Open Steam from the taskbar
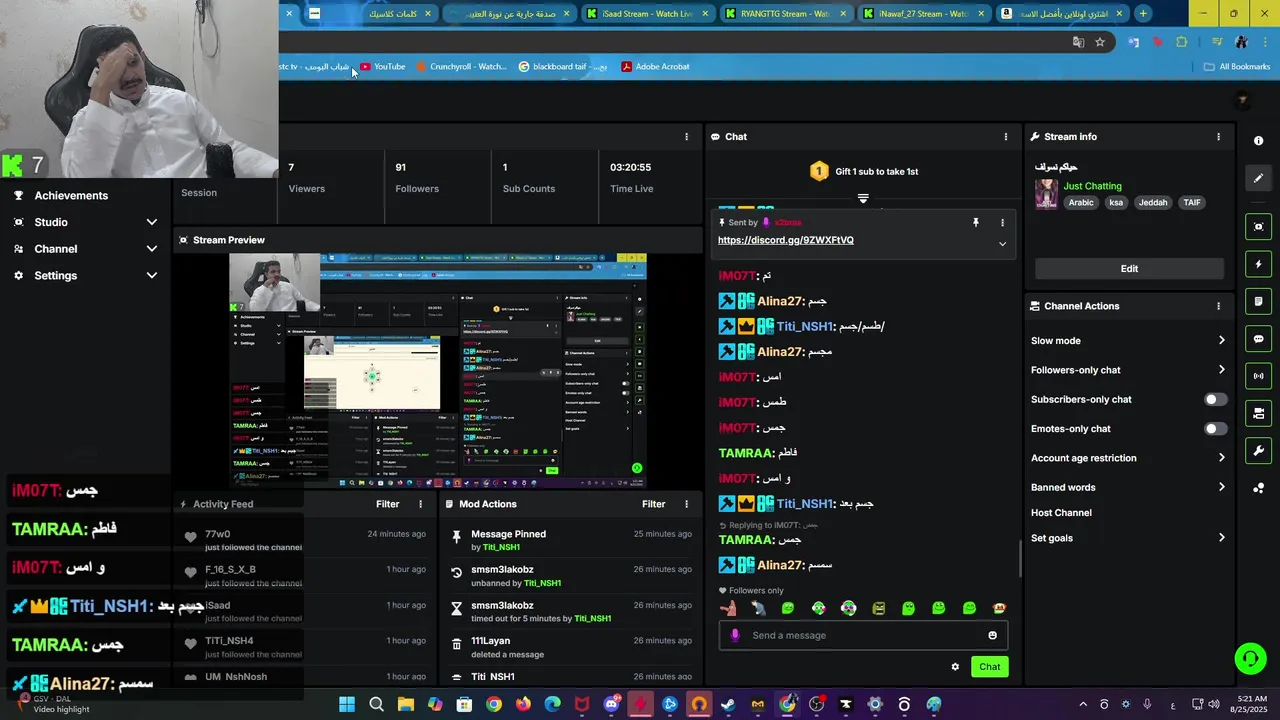This screenshot has width=1280, height=720. pos(728,704)
